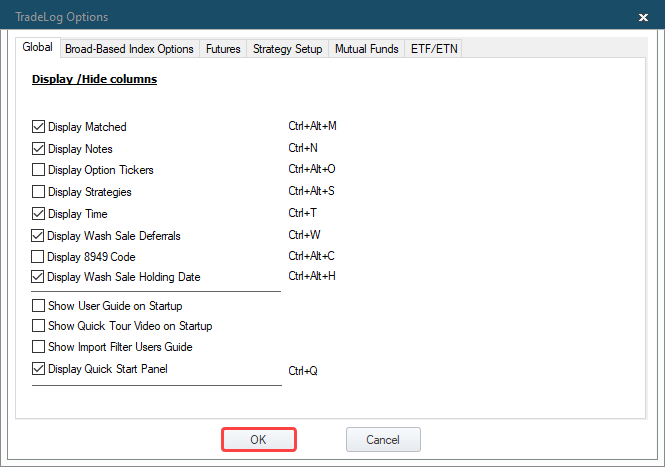Viewport: 665px width, 467px height.
Task: Open the Futures tab
Action: tap(223, 49)
